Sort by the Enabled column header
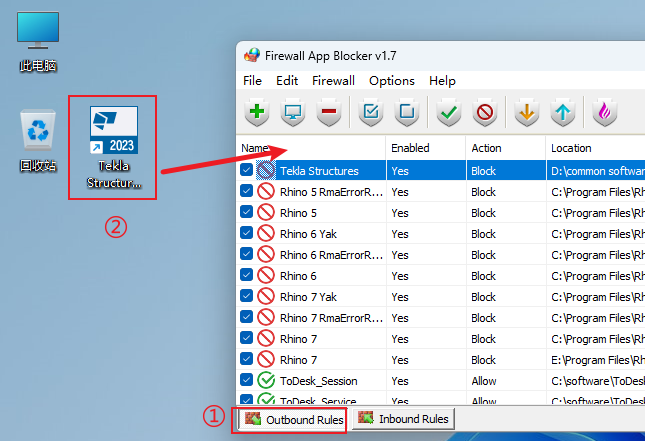This screenshot has height=441, width=645. click(426, 148)
